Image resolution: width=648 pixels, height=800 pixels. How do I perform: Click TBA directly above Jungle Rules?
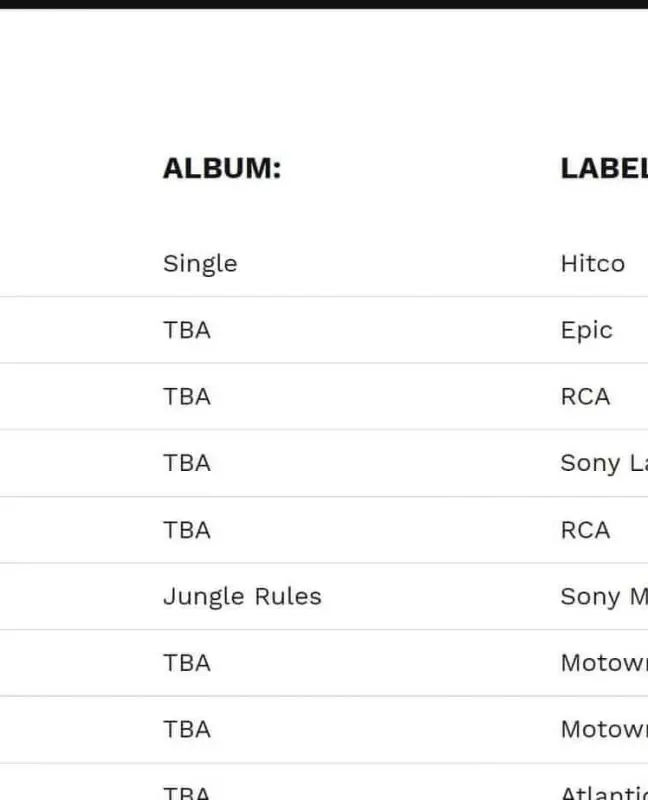tap(187, 530)
